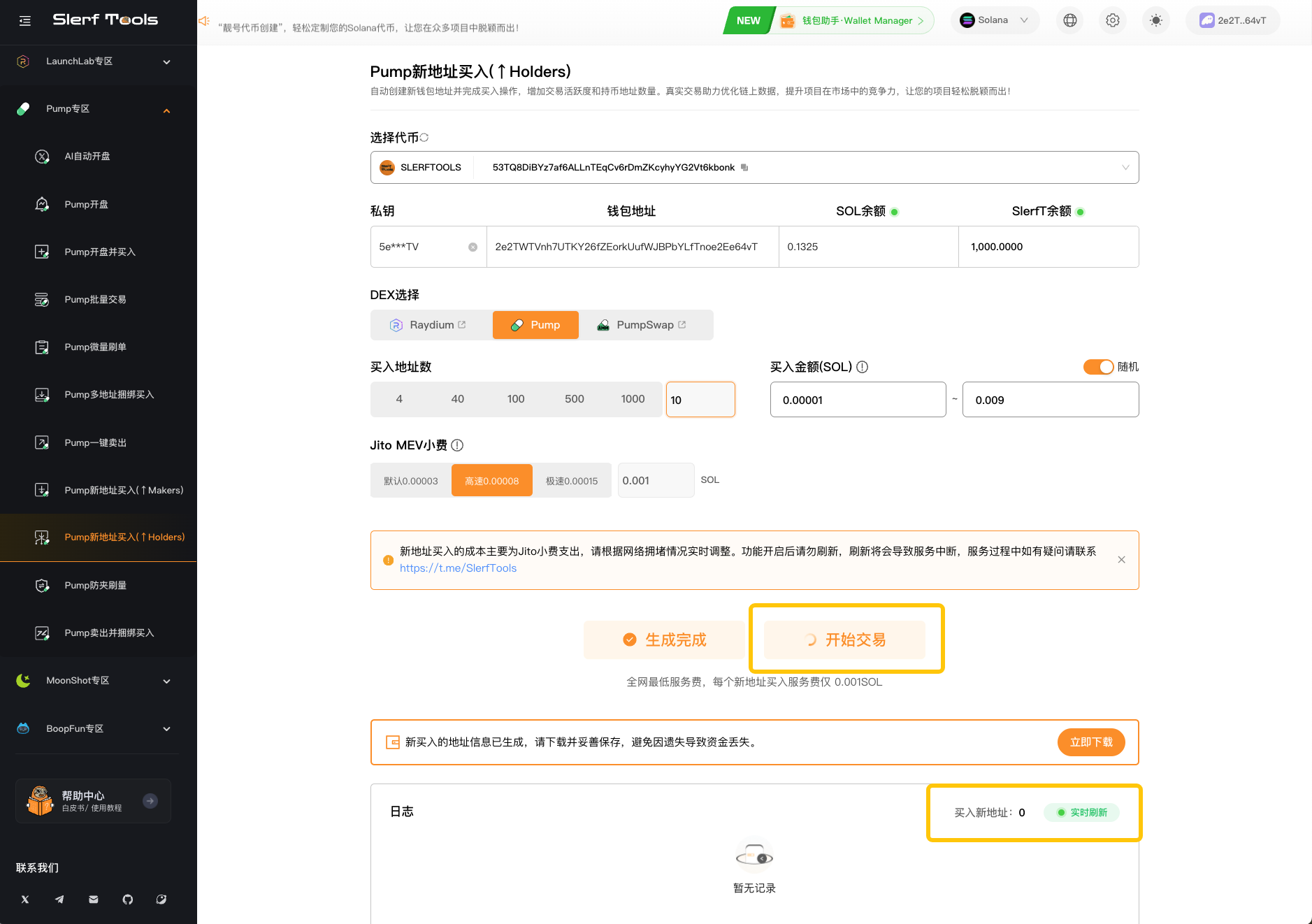Screen dimensions: 1312x924
Task: Click the 开始交易 button
Action: (844, 640)
